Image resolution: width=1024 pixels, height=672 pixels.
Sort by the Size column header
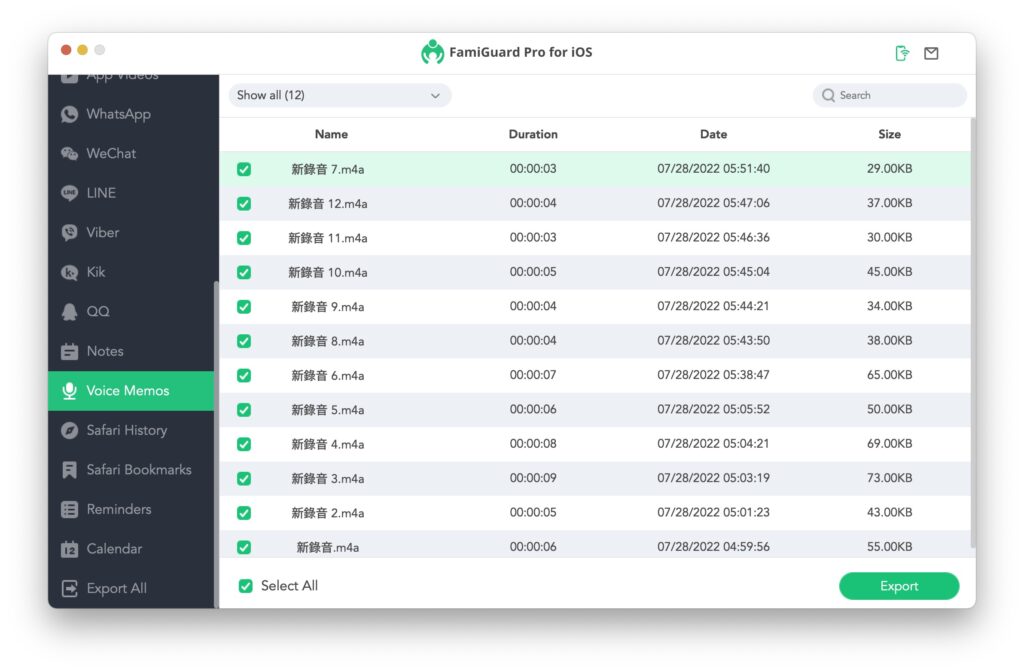889,135
